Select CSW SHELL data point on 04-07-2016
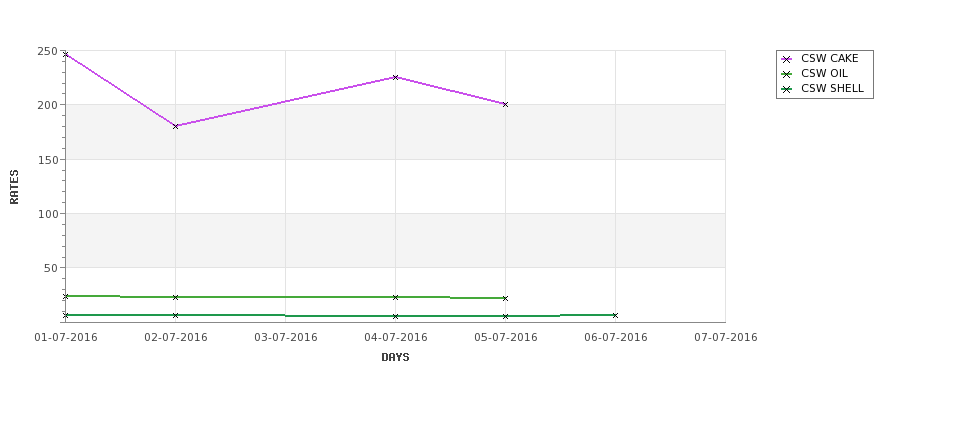This screenshot has height=429, width=975. pos(395,316)
